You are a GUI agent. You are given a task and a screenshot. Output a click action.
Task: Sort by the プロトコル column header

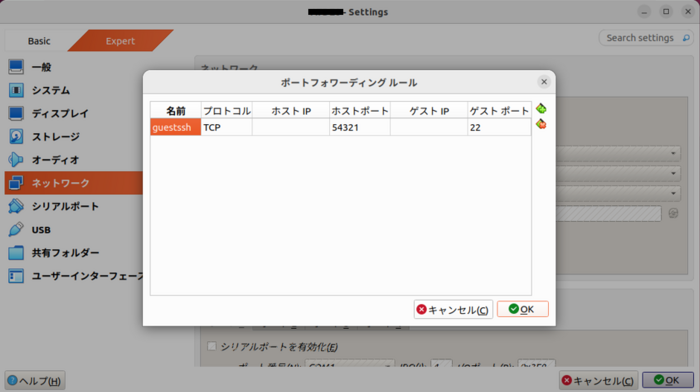click(226, 111)
